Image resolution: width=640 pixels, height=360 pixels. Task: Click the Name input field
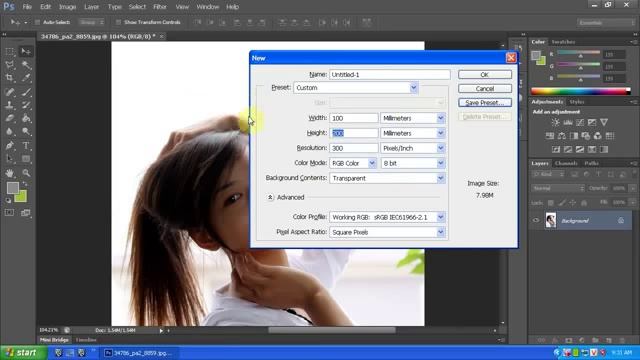click(x=389, y=75)
